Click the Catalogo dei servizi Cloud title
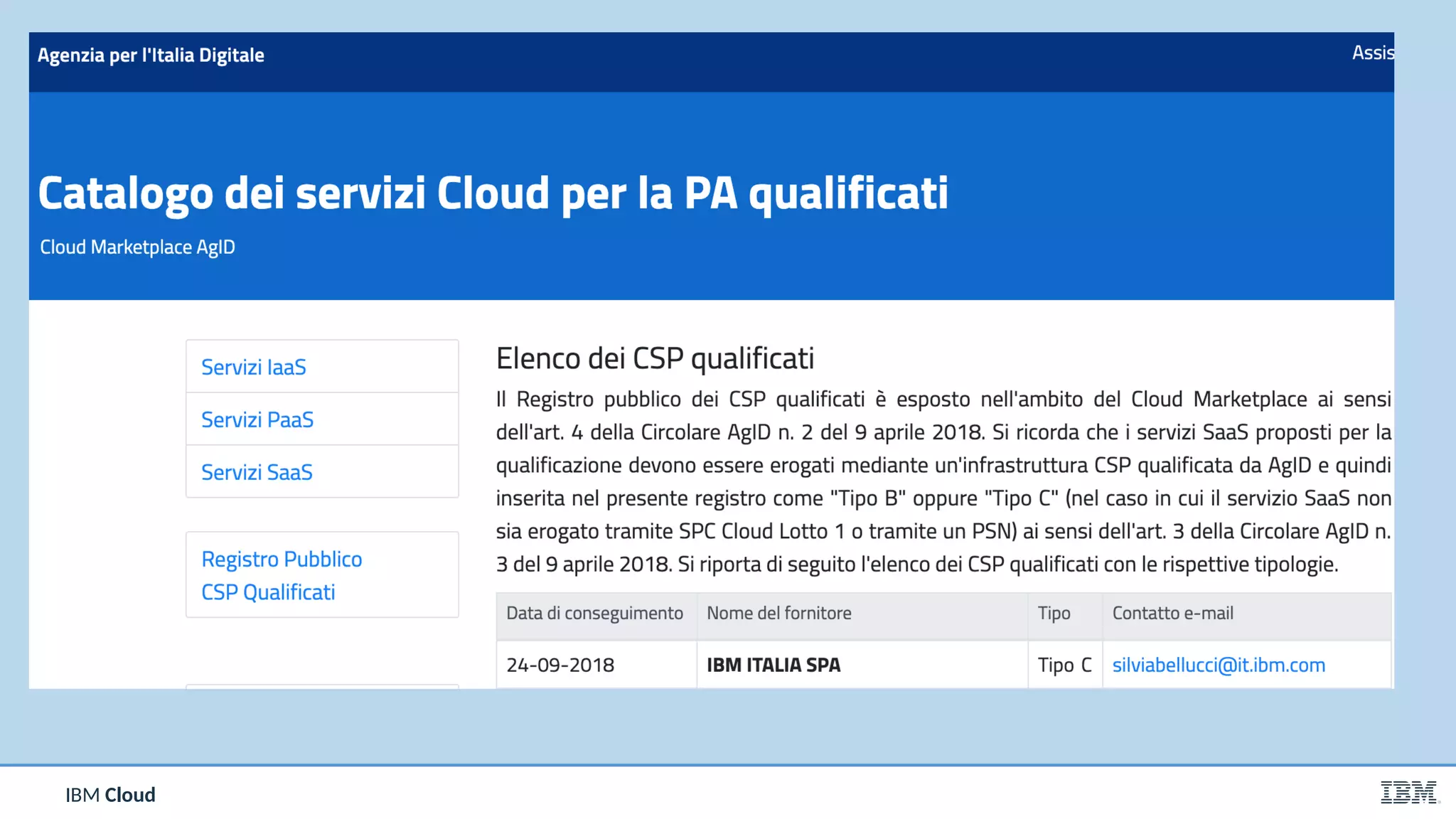 493,193
